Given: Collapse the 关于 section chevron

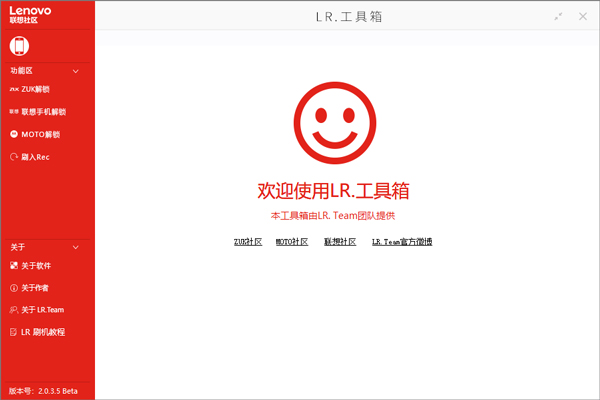Looking at the screenshot, I should coord(76,247).
